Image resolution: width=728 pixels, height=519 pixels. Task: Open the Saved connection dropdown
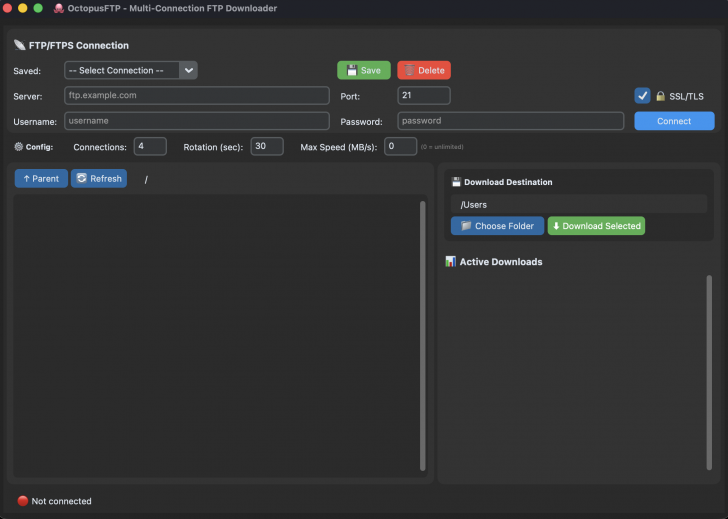pyautogui.click(x=131, y=70)
